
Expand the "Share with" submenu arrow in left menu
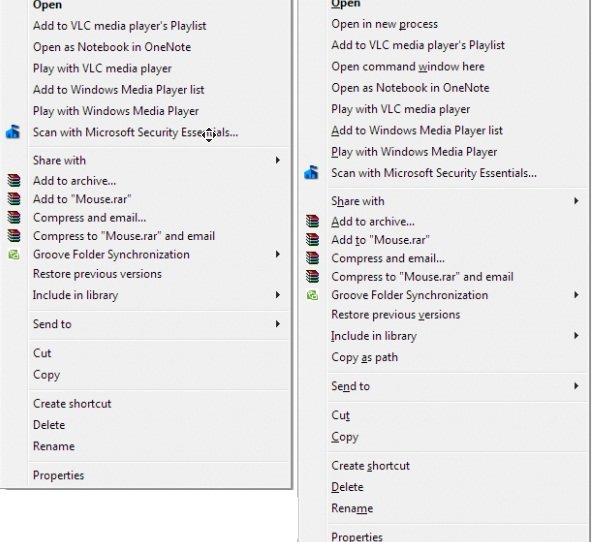[x=278, y=160]
